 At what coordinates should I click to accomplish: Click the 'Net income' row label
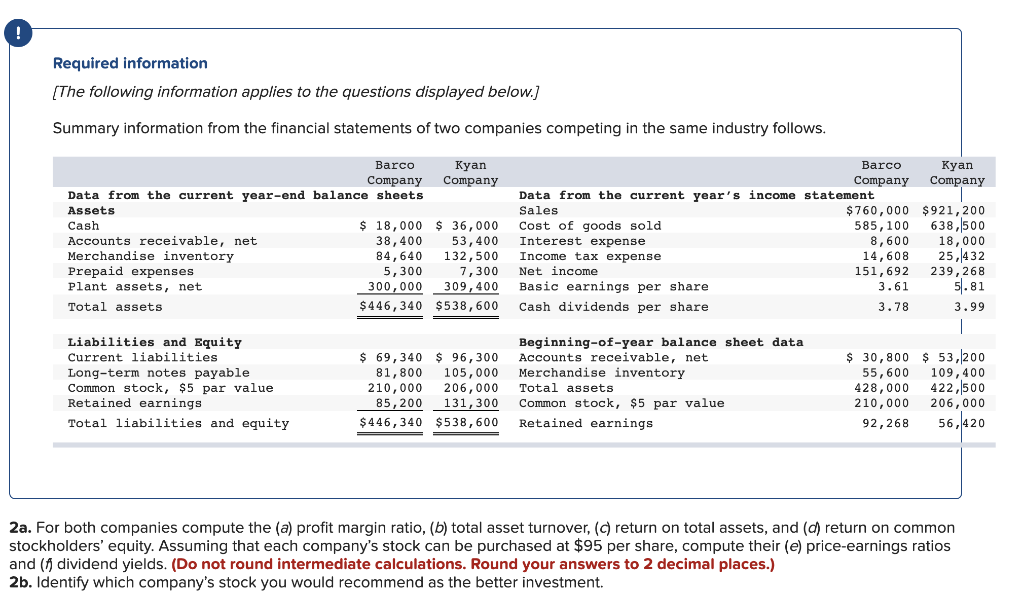[558, 271]
